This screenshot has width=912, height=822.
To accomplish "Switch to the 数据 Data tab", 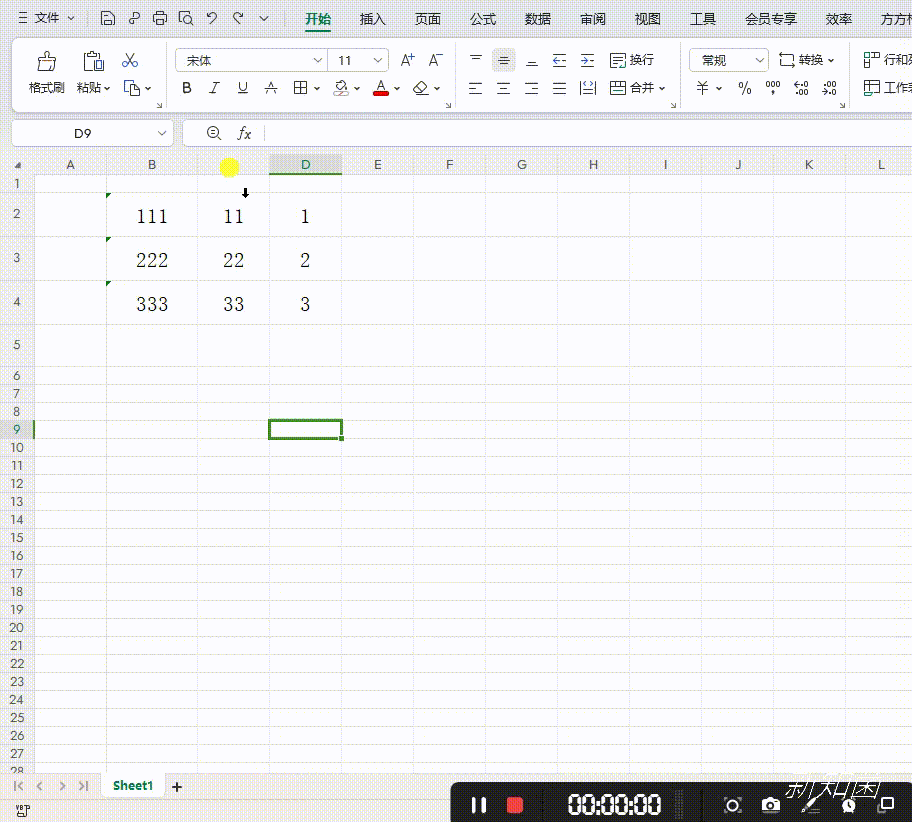I will tap(537, 19).
